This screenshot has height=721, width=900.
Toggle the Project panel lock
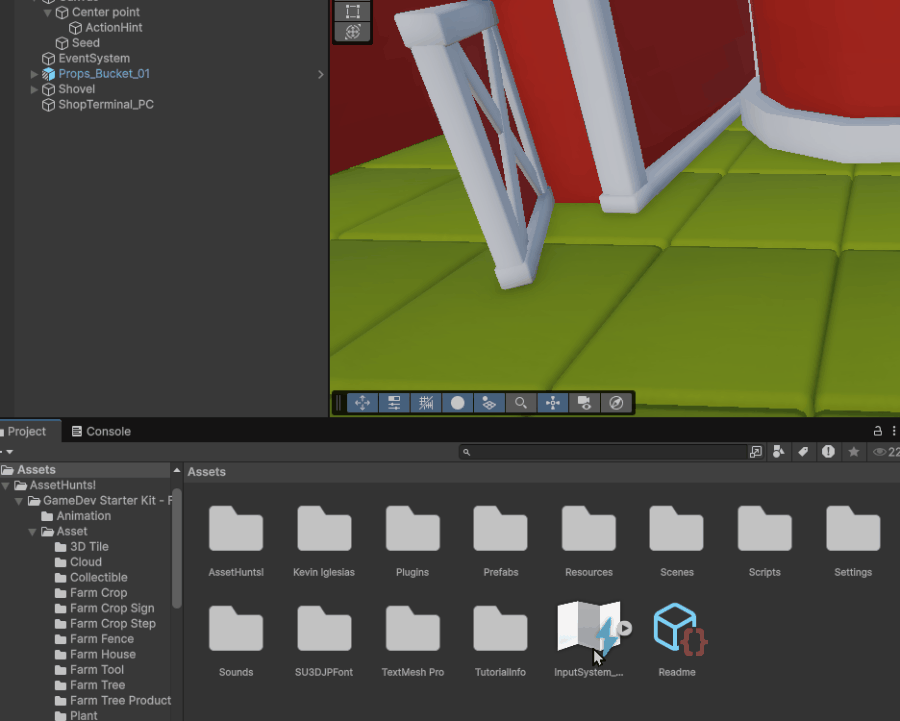(878, 431)
